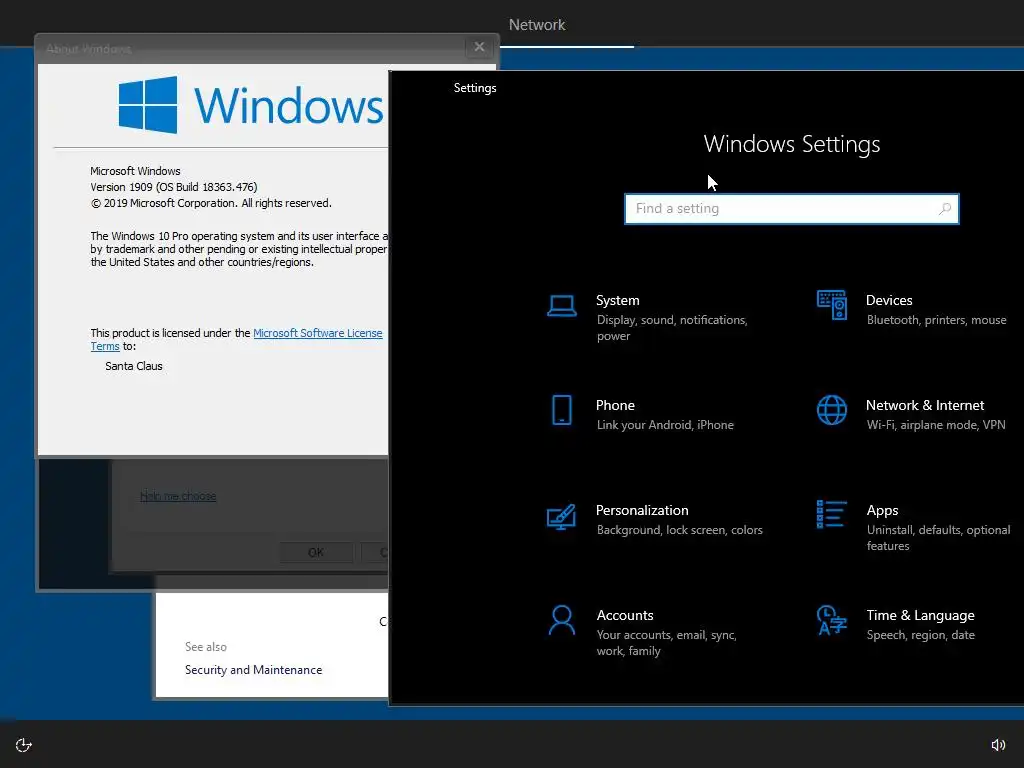Click the System heading text
Viewport: 1024px width, 768px height.
617,300
